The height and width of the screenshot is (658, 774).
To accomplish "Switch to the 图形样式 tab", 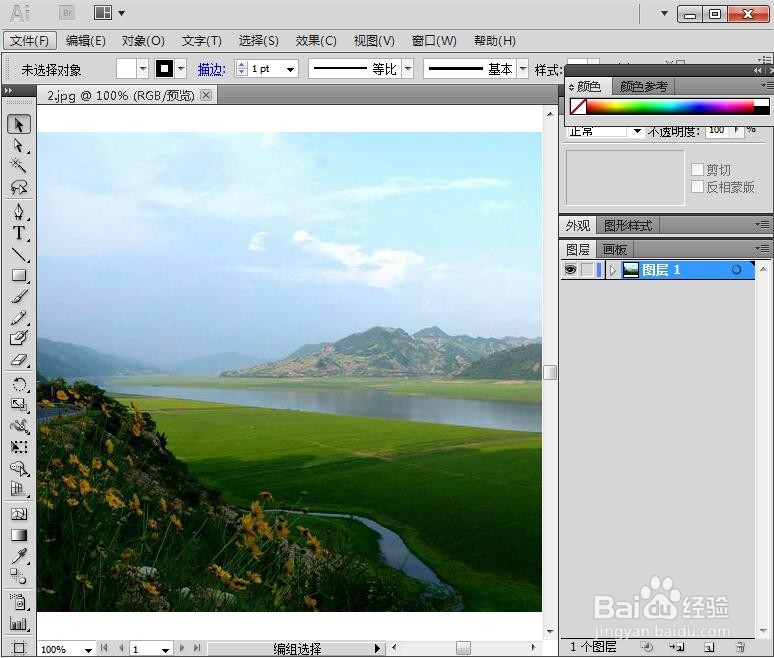I will click(x=628, y=226).
